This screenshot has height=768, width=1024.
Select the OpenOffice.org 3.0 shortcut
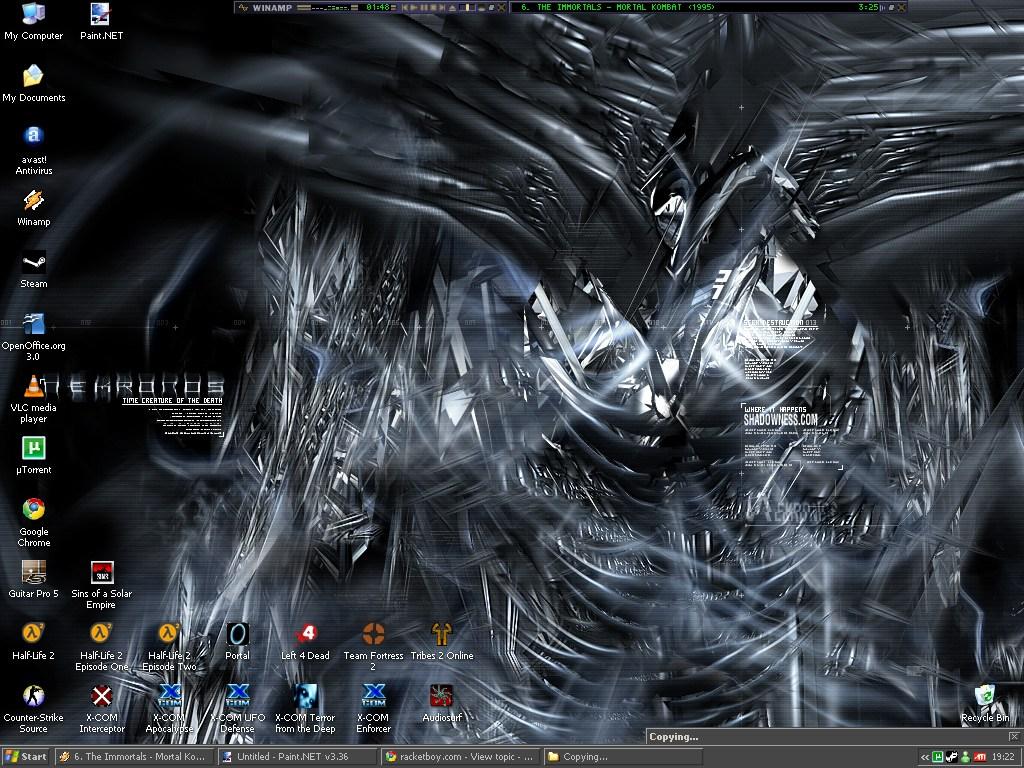coord(33,337)
